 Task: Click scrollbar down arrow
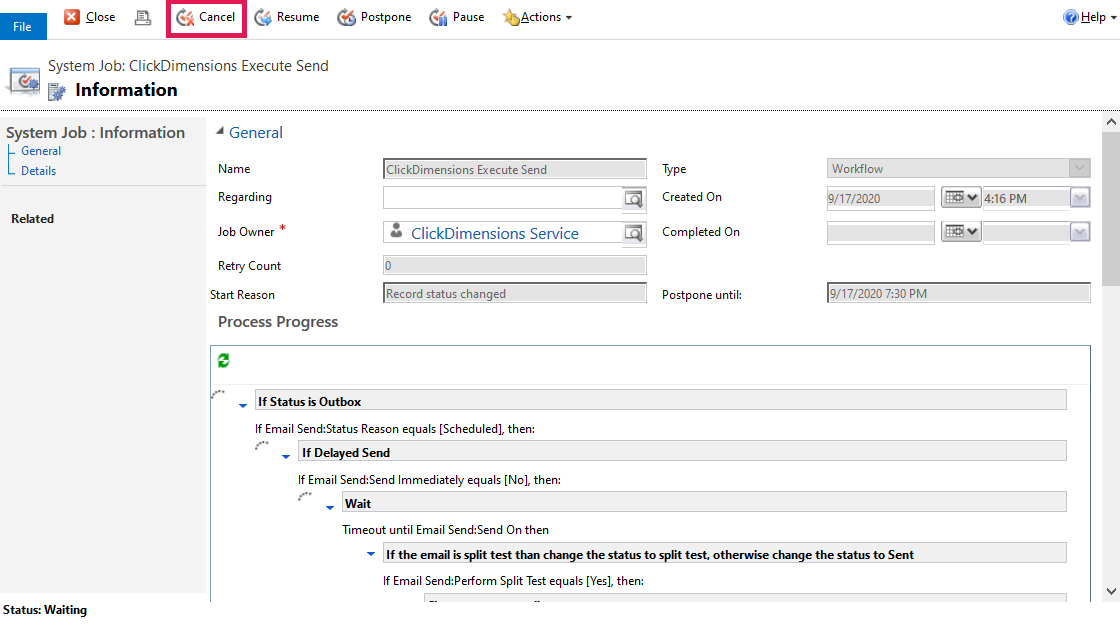pyautogui.click(x=1111, y=591)
